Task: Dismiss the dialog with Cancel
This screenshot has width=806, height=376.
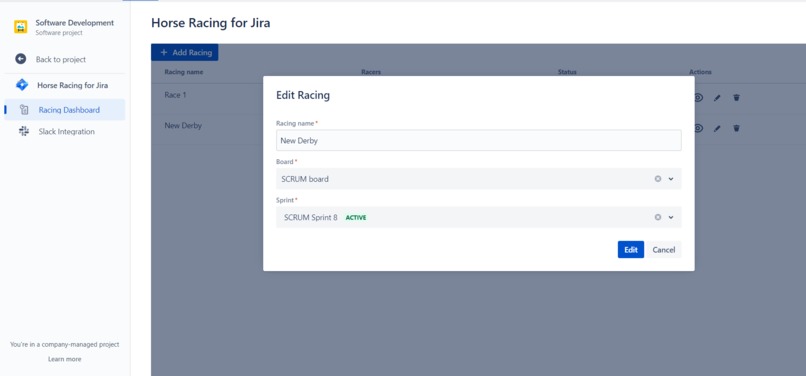Action: click(664, 249)
